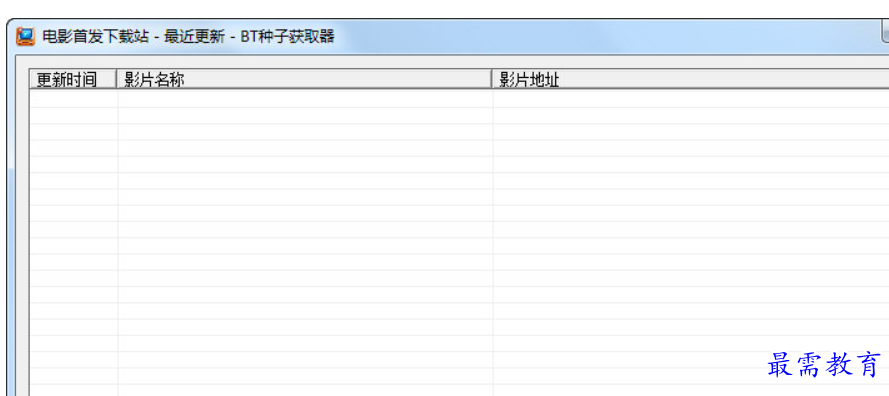The image size is (889, 396).
Task: Click the window title text 电影首发下载站
Action: pos(95,37)
